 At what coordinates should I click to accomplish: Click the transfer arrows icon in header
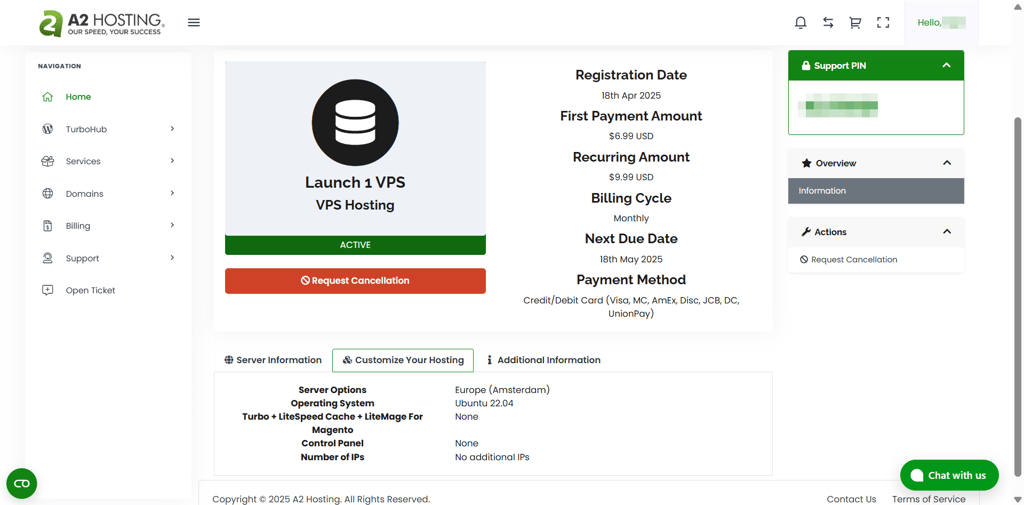[x=828, y=22]
